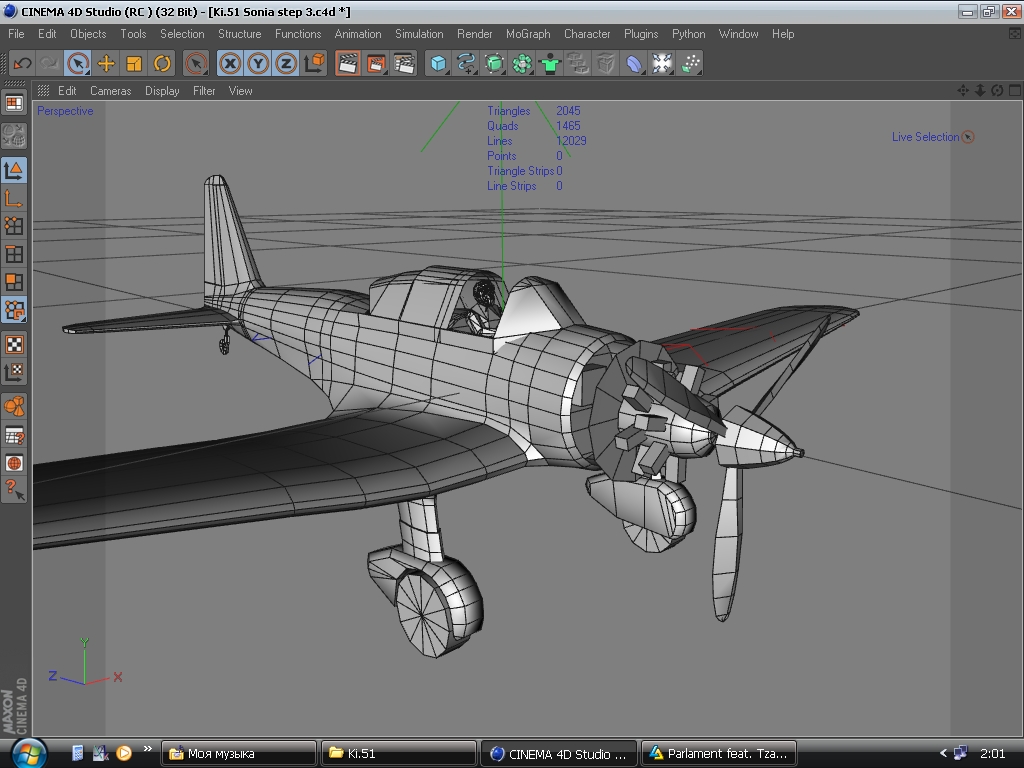Select the Scale tool
Screen dimensions: 1024x768
click(x=134, y=63)
